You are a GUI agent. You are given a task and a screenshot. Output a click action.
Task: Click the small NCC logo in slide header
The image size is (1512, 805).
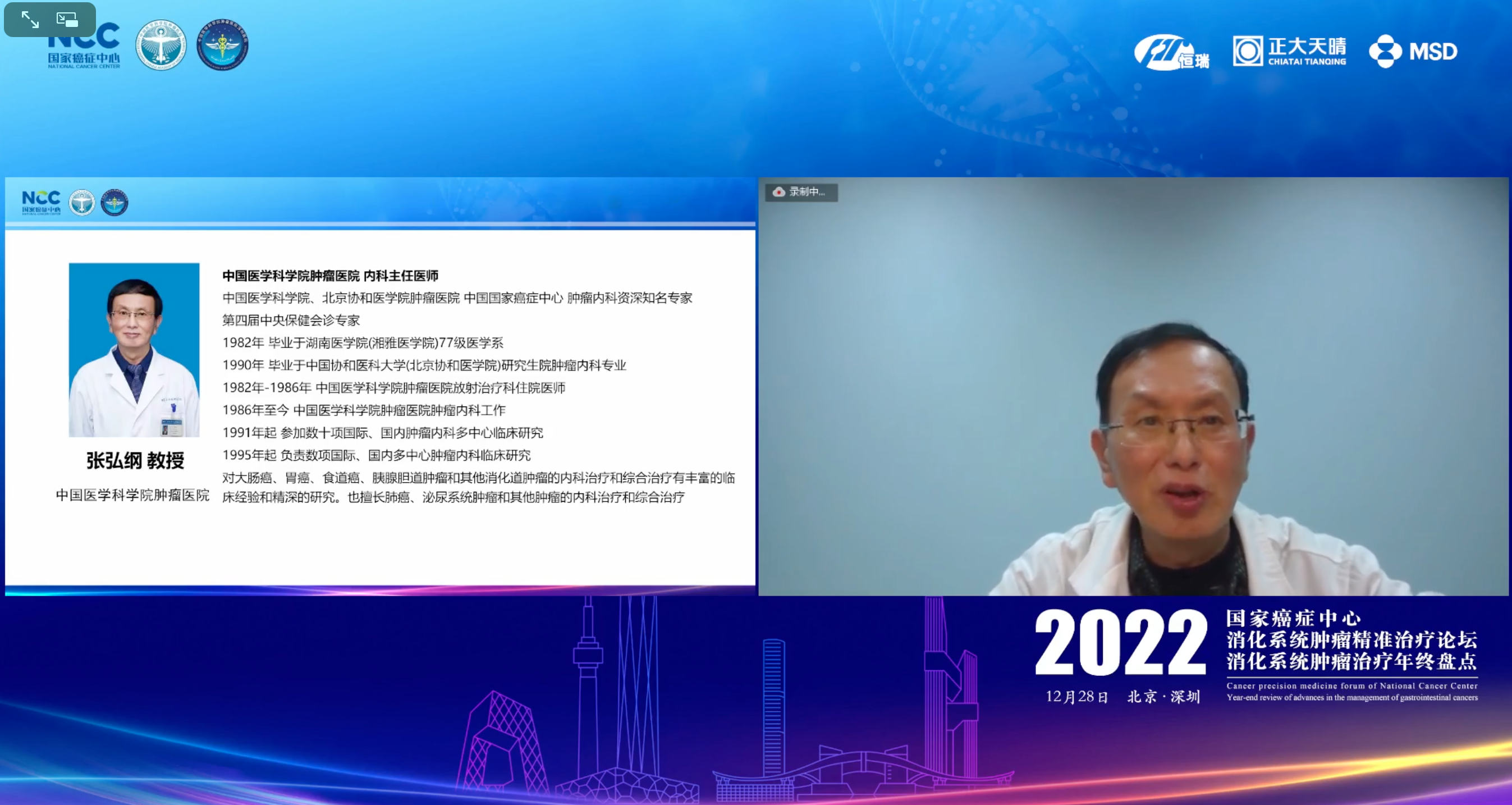pos(41,203)
